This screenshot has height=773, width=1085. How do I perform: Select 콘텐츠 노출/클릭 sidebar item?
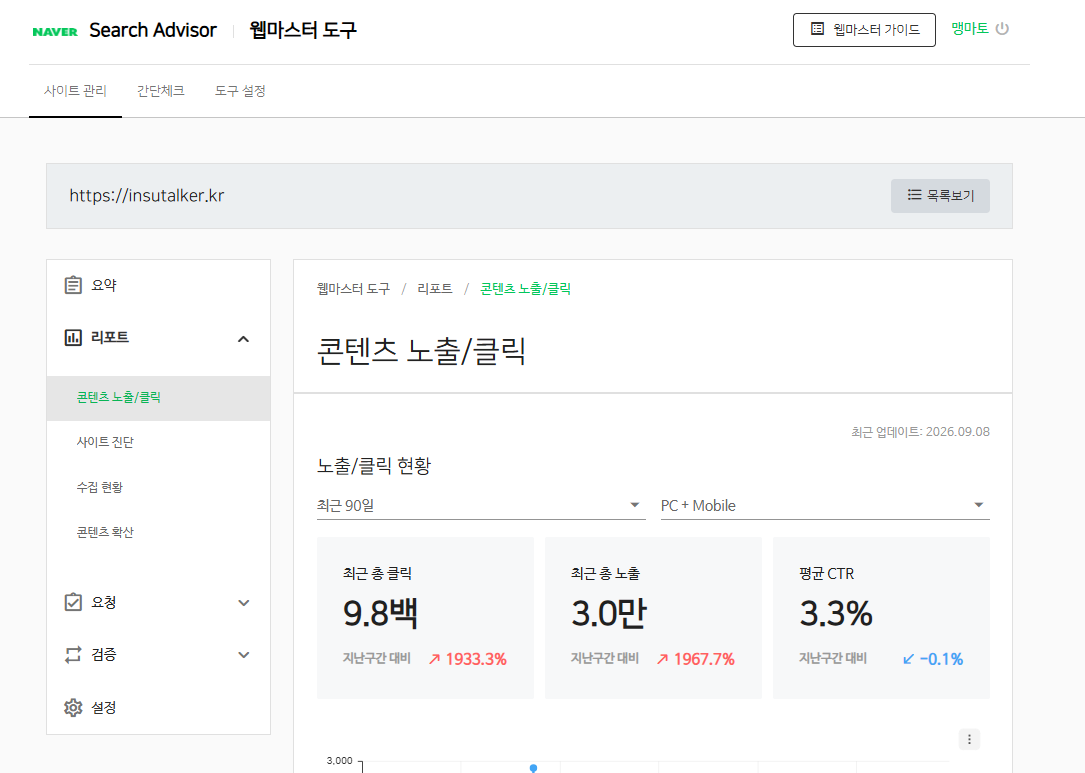158,398
